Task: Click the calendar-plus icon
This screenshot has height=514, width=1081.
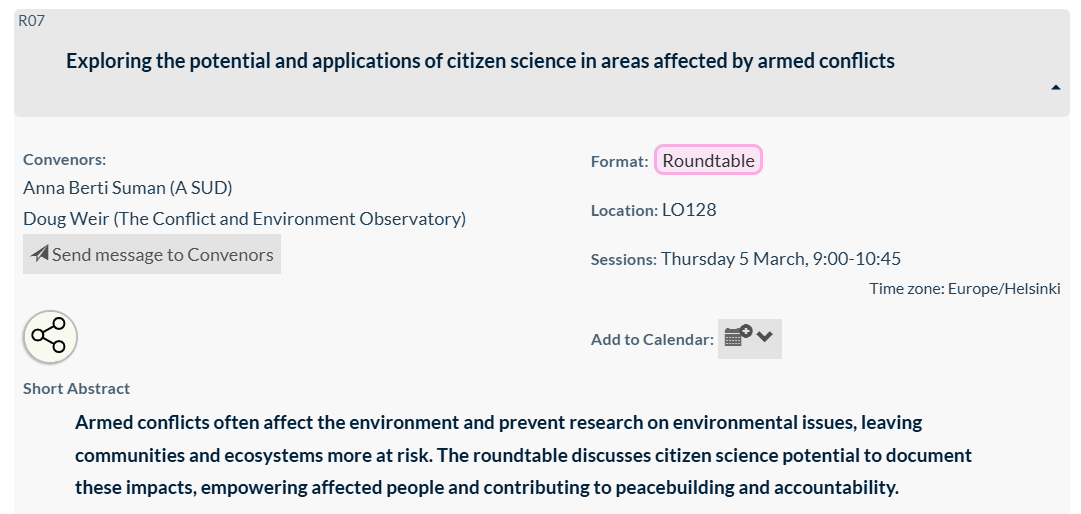Action: [x=738, y=337]
